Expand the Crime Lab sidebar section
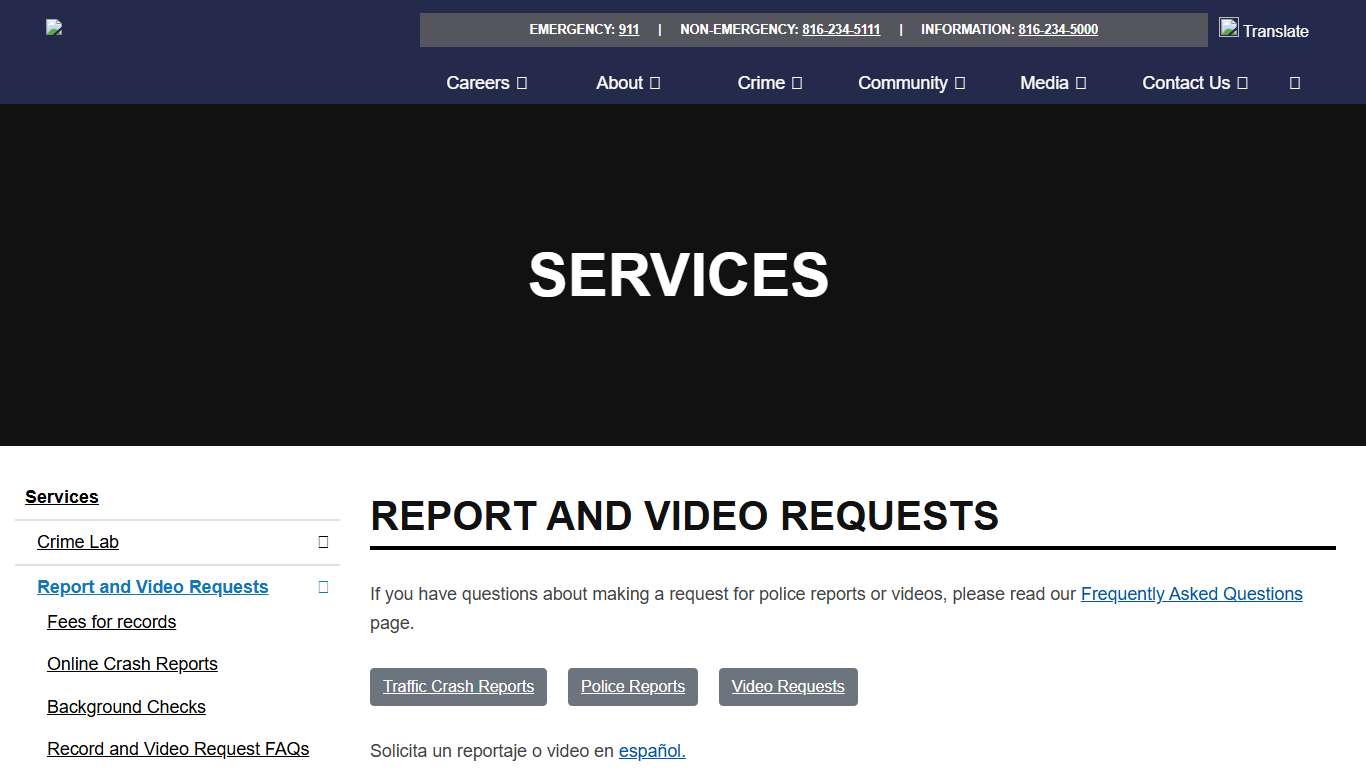The image size is (1366, 768). coord(322,541)
